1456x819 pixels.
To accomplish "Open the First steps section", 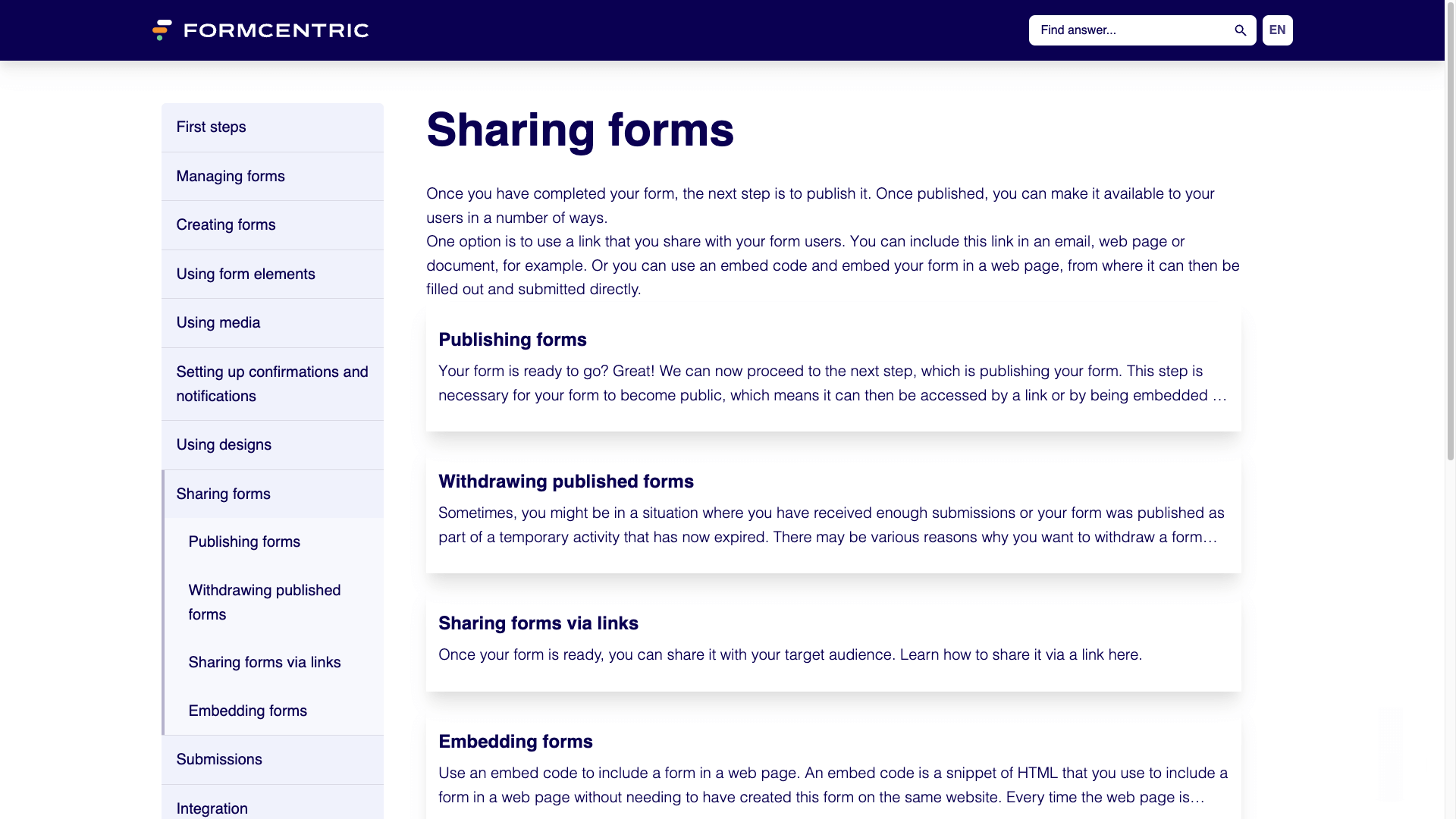I will [x=211, y=127].
